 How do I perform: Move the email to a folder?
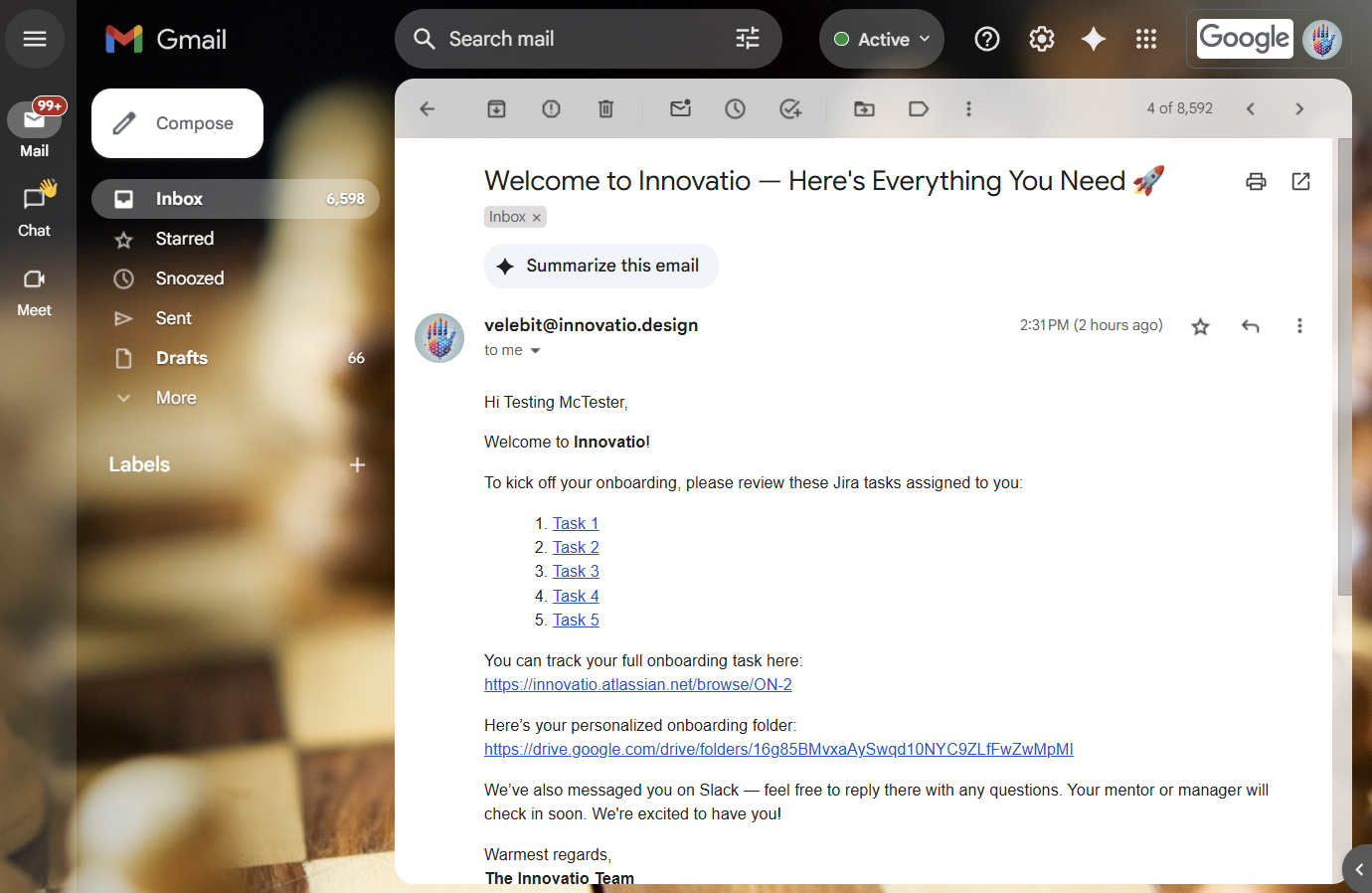coord(863,108)
